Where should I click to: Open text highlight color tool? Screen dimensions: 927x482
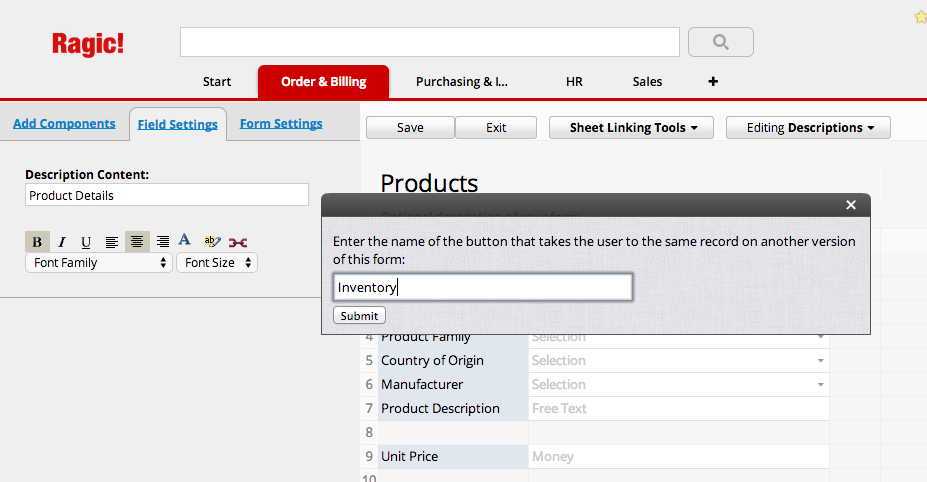pos(212,241)
